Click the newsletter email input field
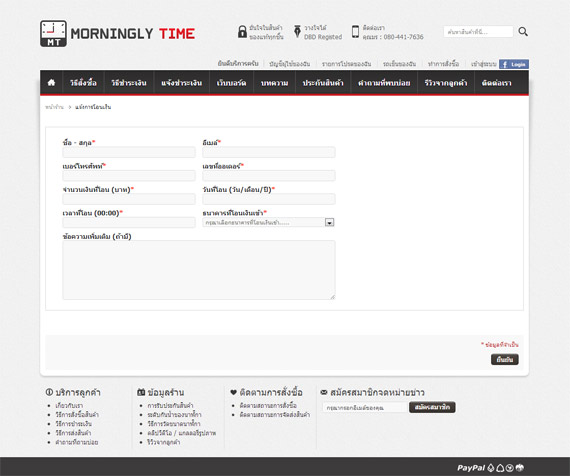This screenshot has height=476, width=570. (365, 408)
